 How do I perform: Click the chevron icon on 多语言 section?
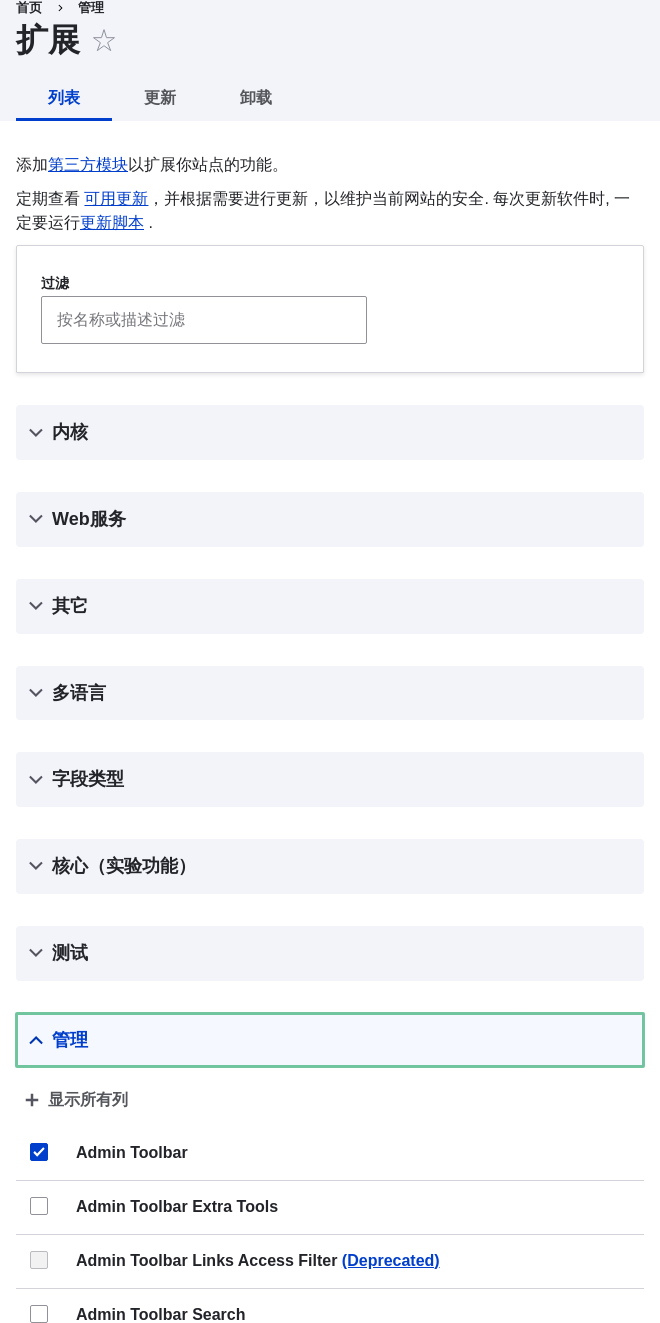pyautogui.click(x=36, y=693)
